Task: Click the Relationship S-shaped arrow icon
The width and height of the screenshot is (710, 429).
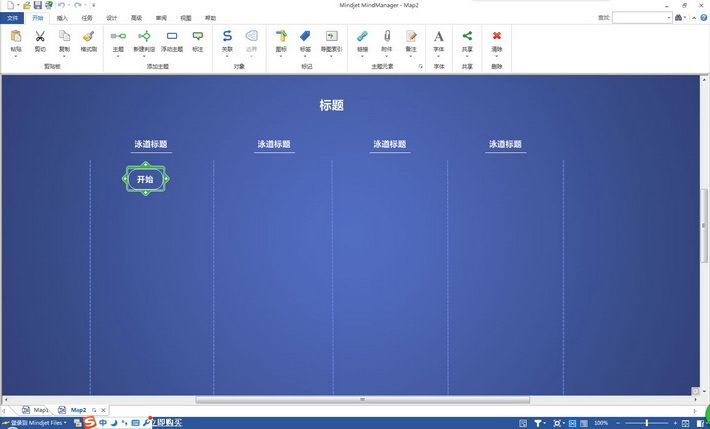Action: 227,36
